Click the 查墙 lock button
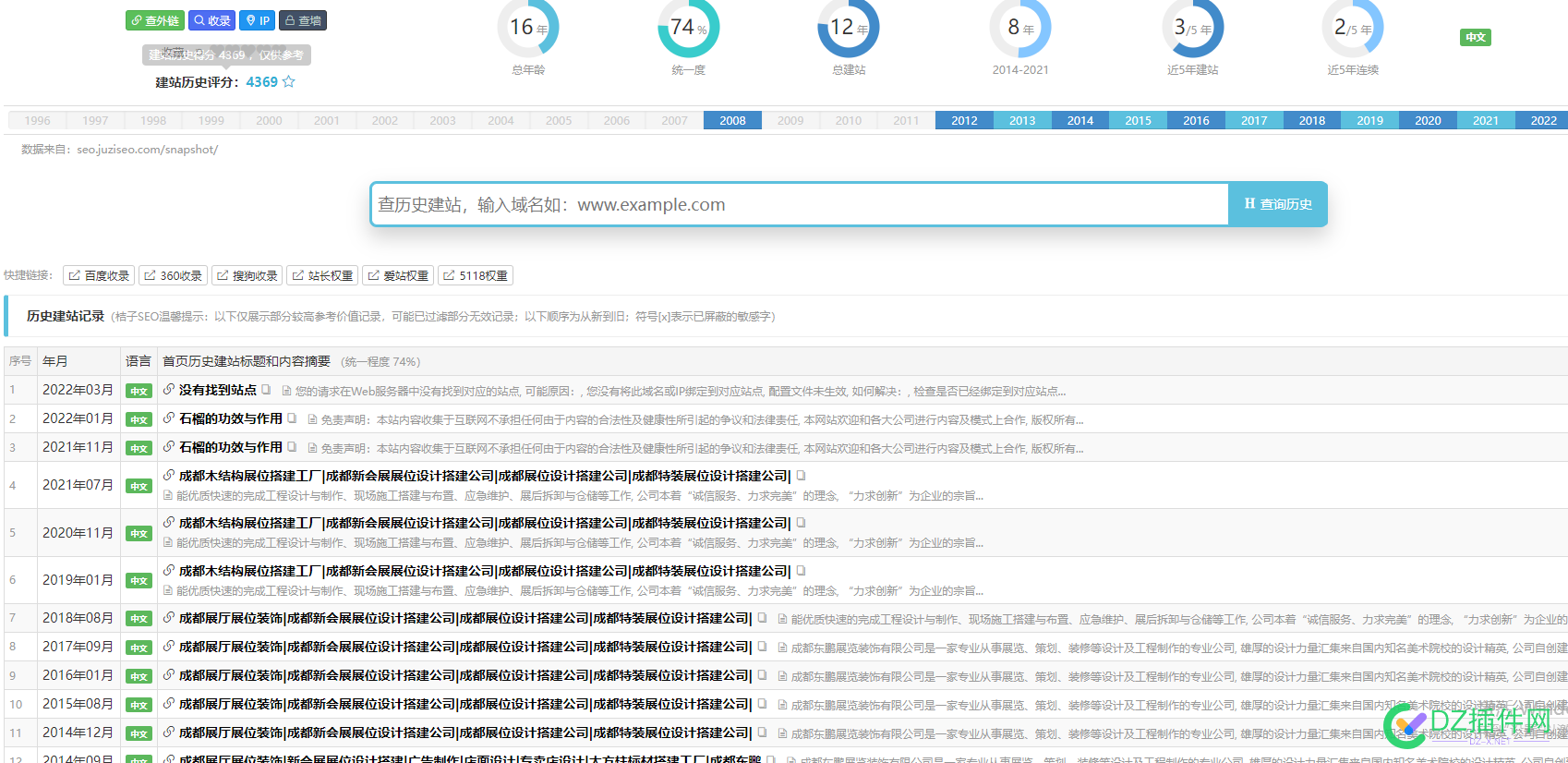 click(303, 20)
